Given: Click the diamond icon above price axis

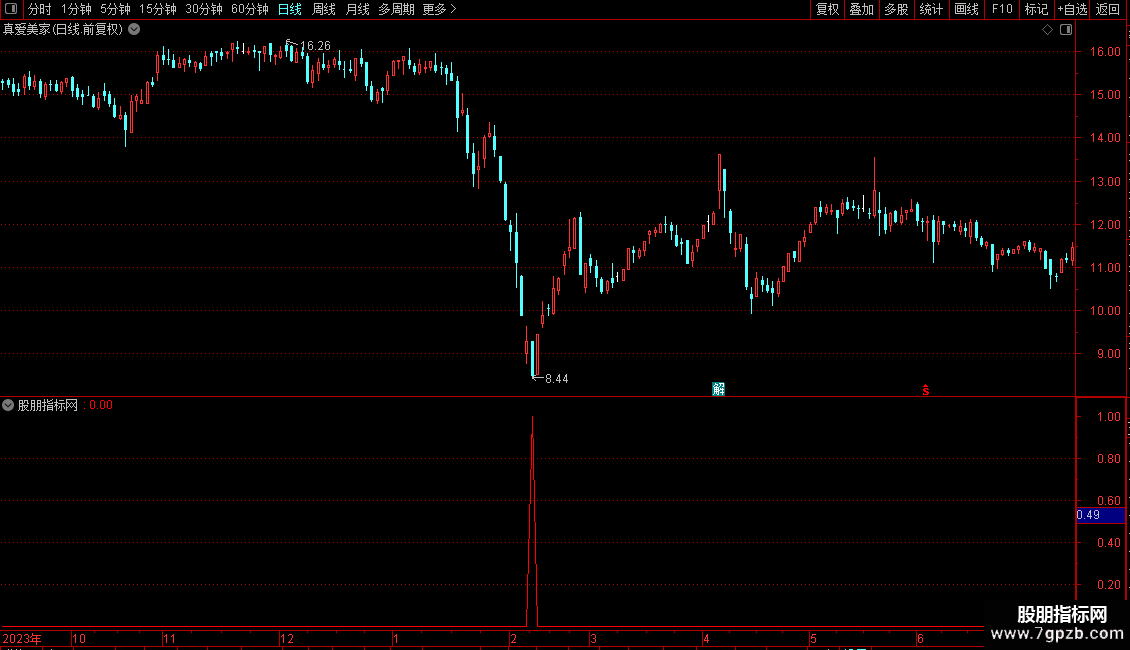Looking at the screenshot, I should (x=1047, y=30).
